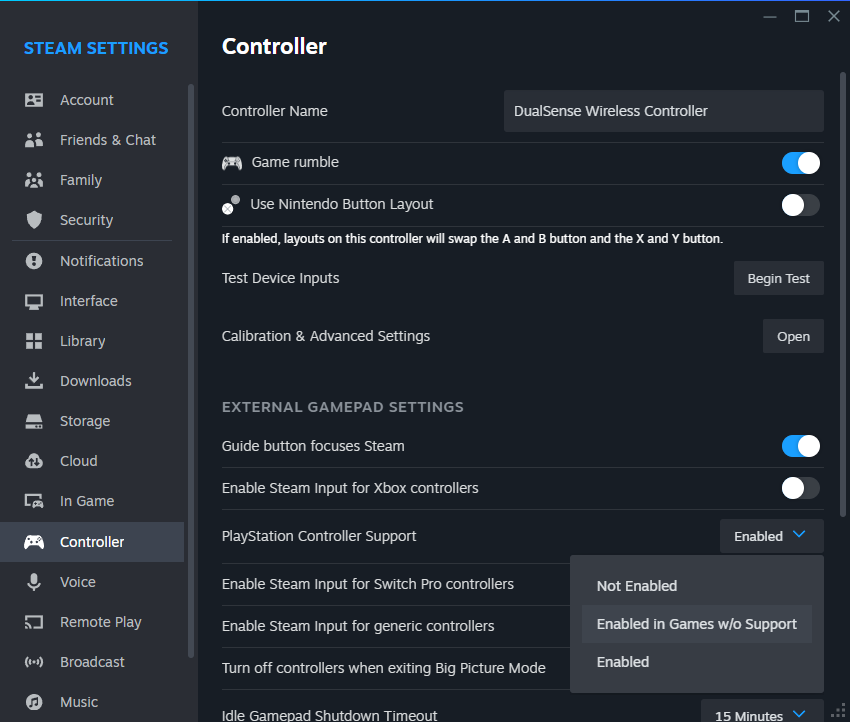Image resolution: width=850 pixels, height=722 pixels.
Task: Open Friends & Chat settings icon
Action: click(x=34, y=140)
